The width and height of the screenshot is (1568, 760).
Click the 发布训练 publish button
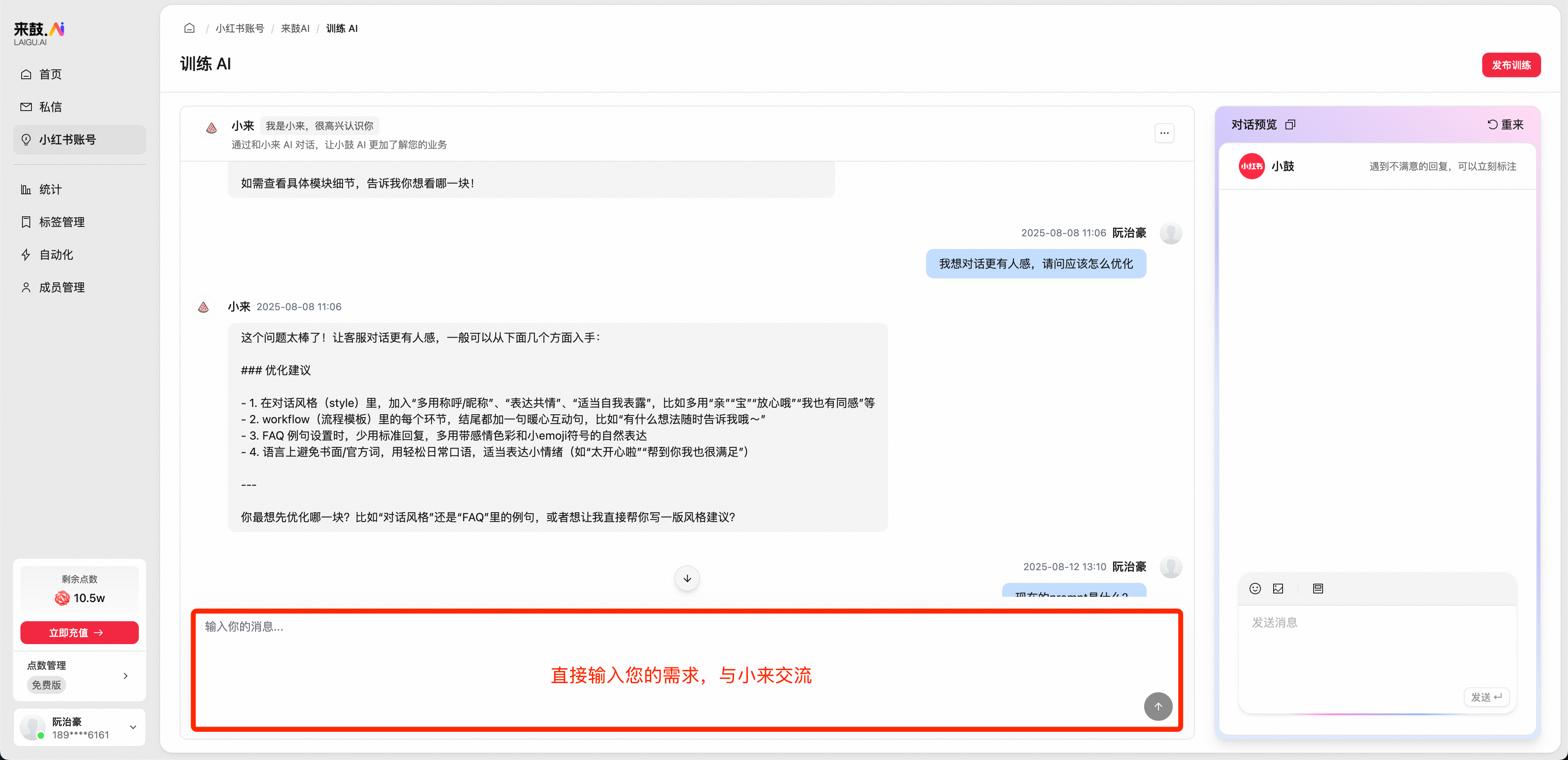(1511, 64)
